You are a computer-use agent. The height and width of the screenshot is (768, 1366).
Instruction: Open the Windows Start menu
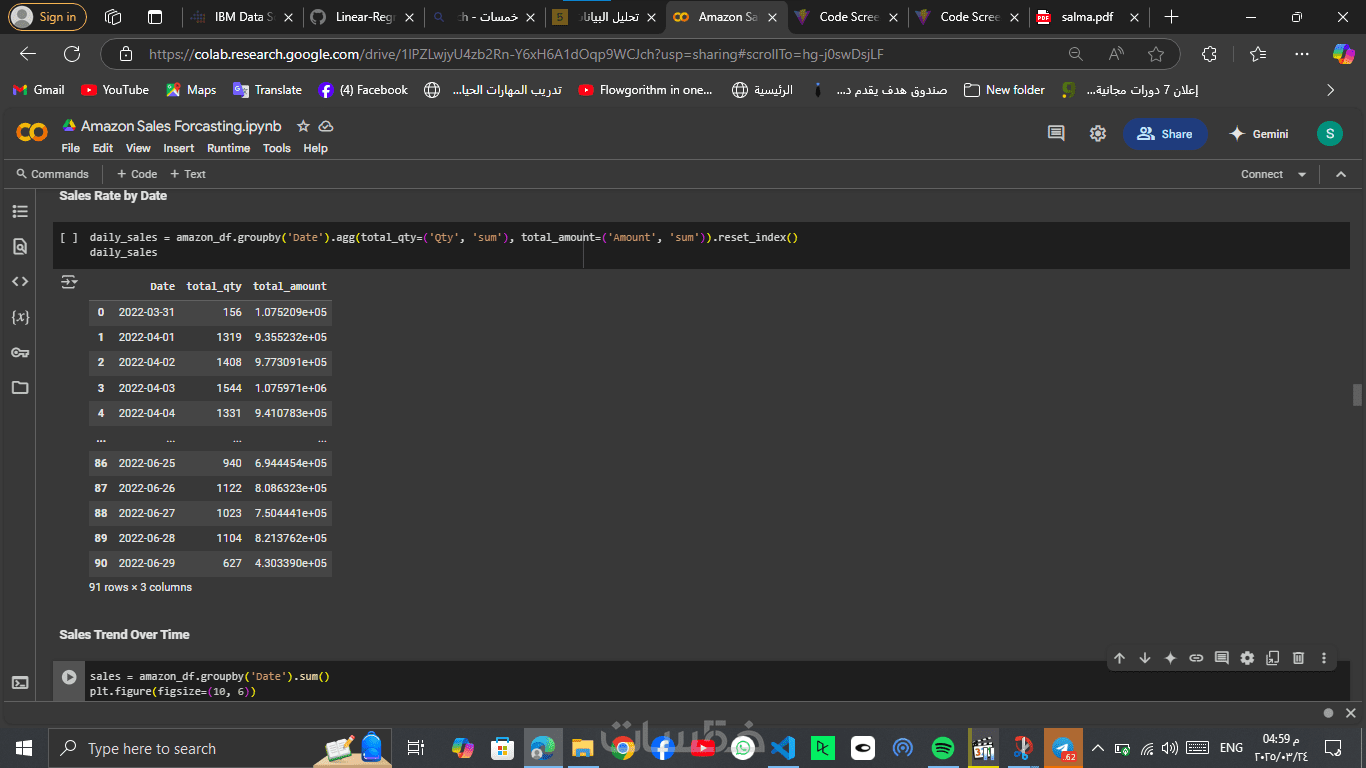(24, 748)
